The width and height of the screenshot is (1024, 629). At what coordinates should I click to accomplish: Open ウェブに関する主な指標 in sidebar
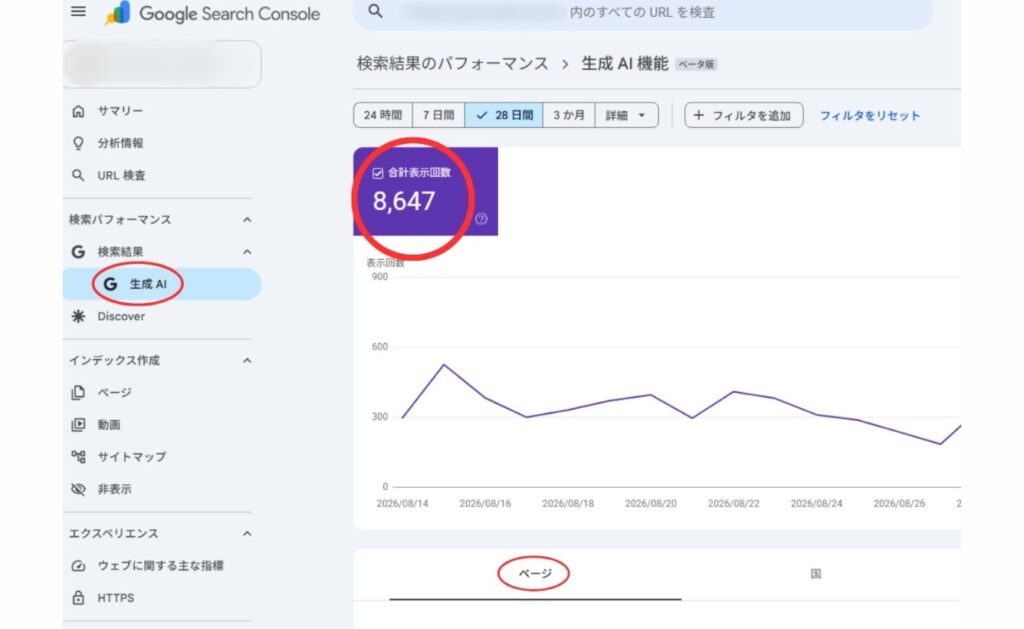pyautogui.click(x=161, y=566)
